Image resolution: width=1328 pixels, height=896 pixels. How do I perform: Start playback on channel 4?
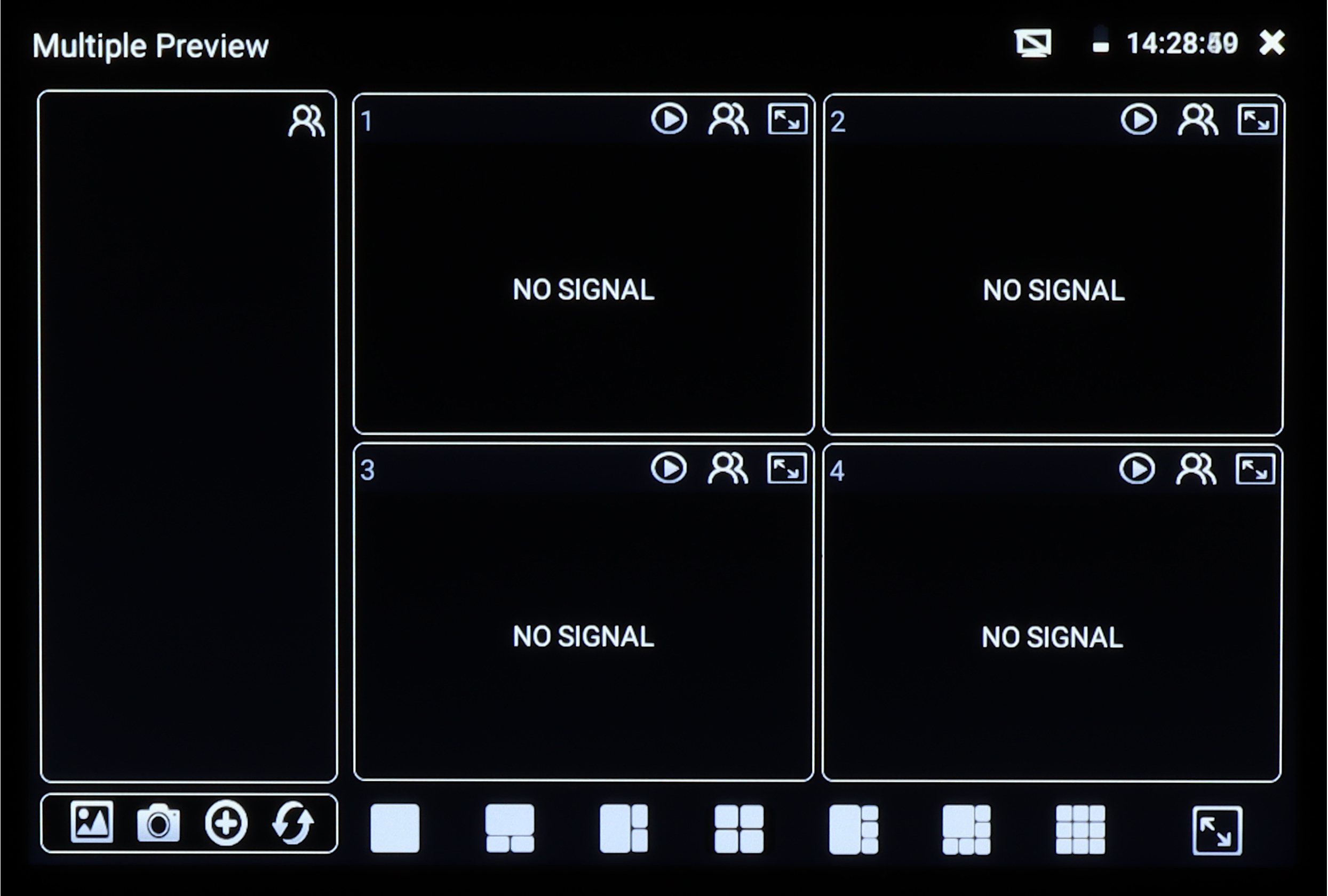(x=1137, y=469)
